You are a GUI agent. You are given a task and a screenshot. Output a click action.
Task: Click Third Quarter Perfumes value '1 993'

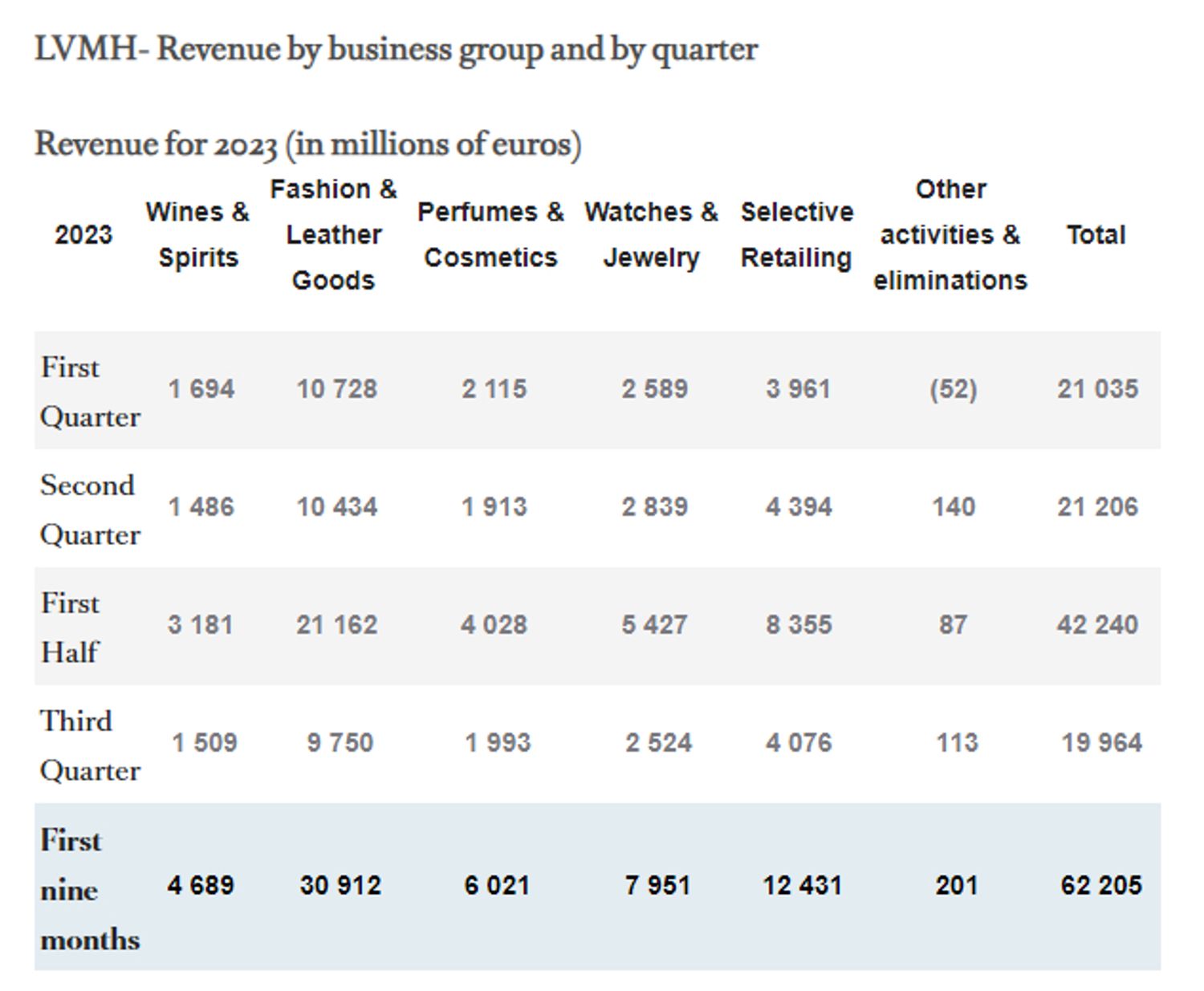[x=498, y=743]
